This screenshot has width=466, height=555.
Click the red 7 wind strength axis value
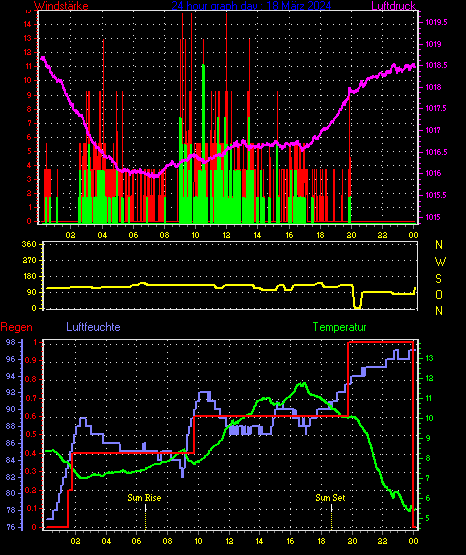pos(29,123)
